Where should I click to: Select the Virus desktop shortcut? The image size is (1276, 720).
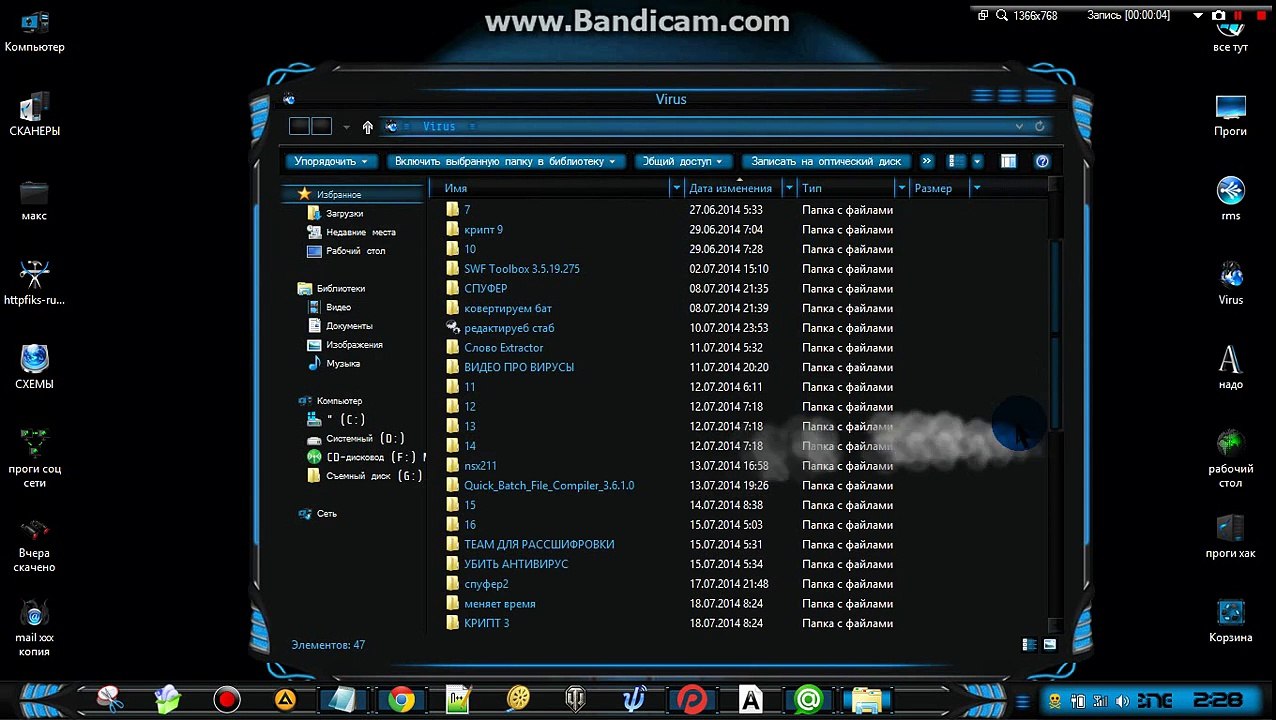(1230, 283)
